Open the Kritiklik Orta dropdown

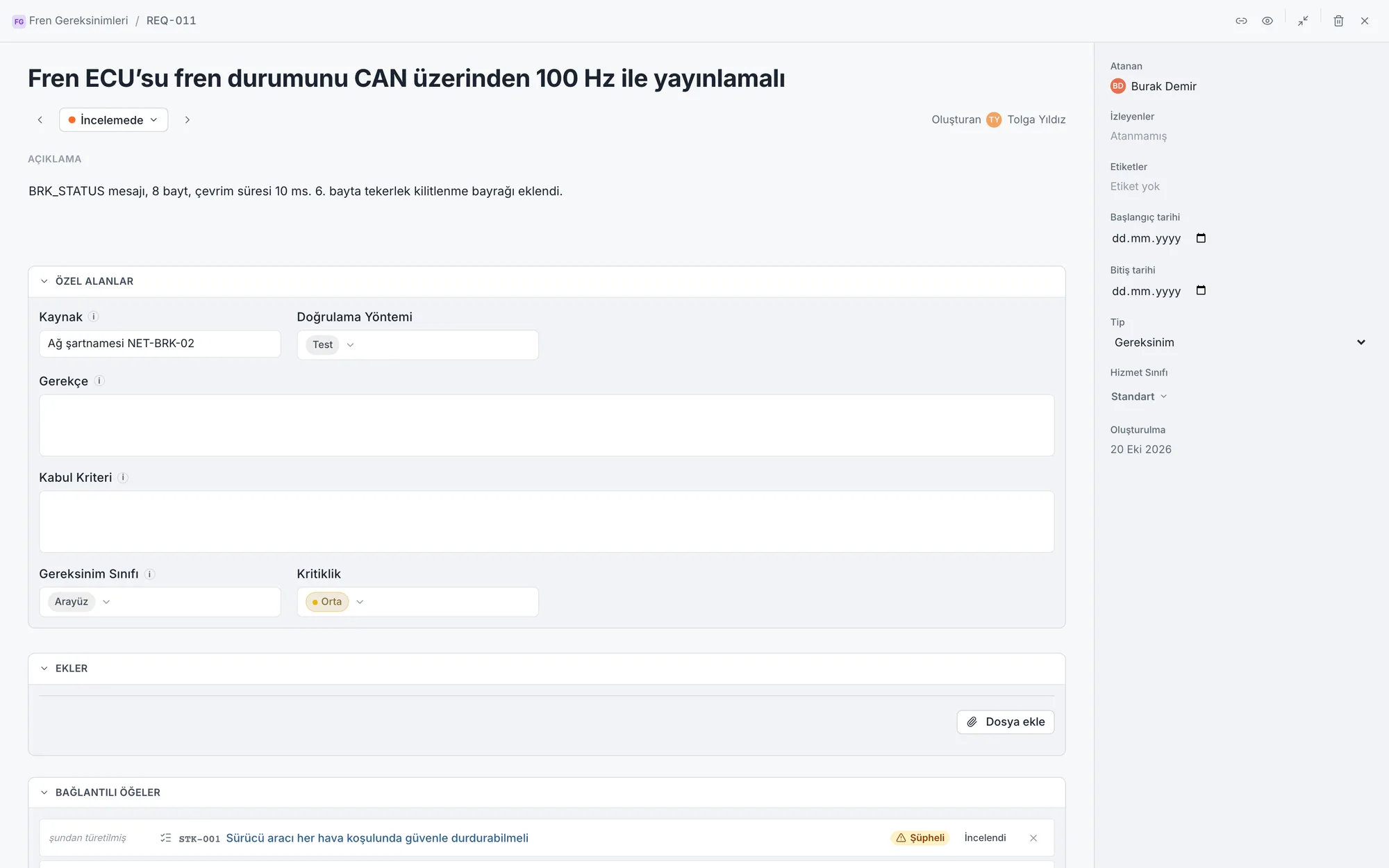(417, 602)
